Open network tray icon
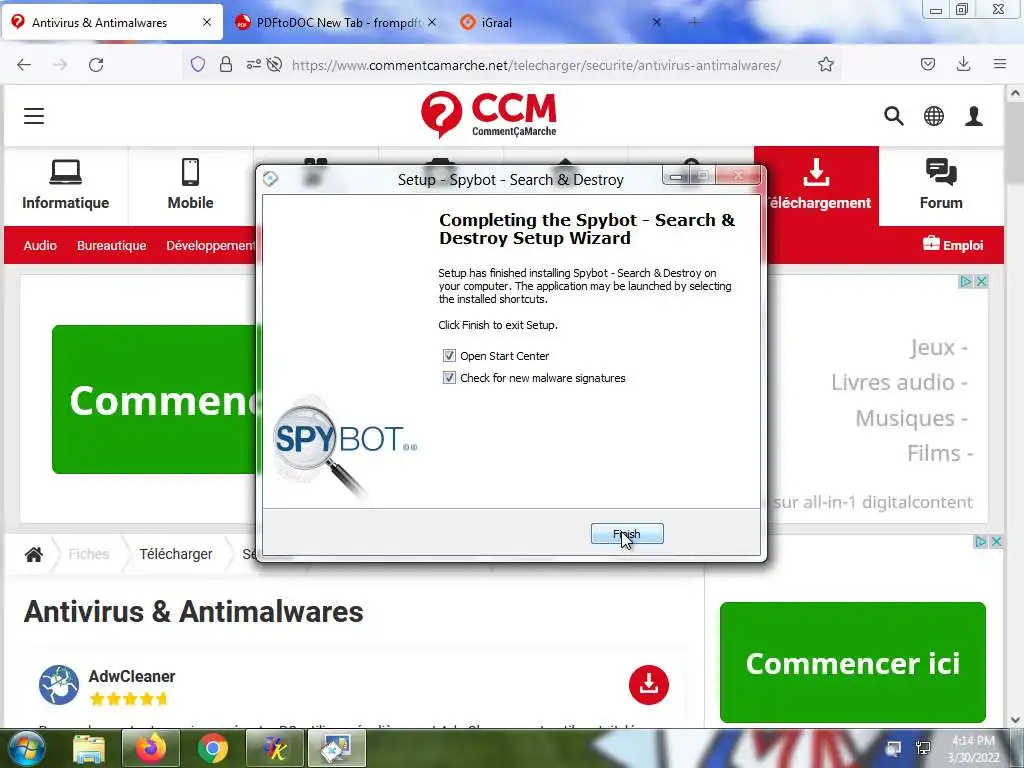Screen dimensions: 1024x768 923,748
